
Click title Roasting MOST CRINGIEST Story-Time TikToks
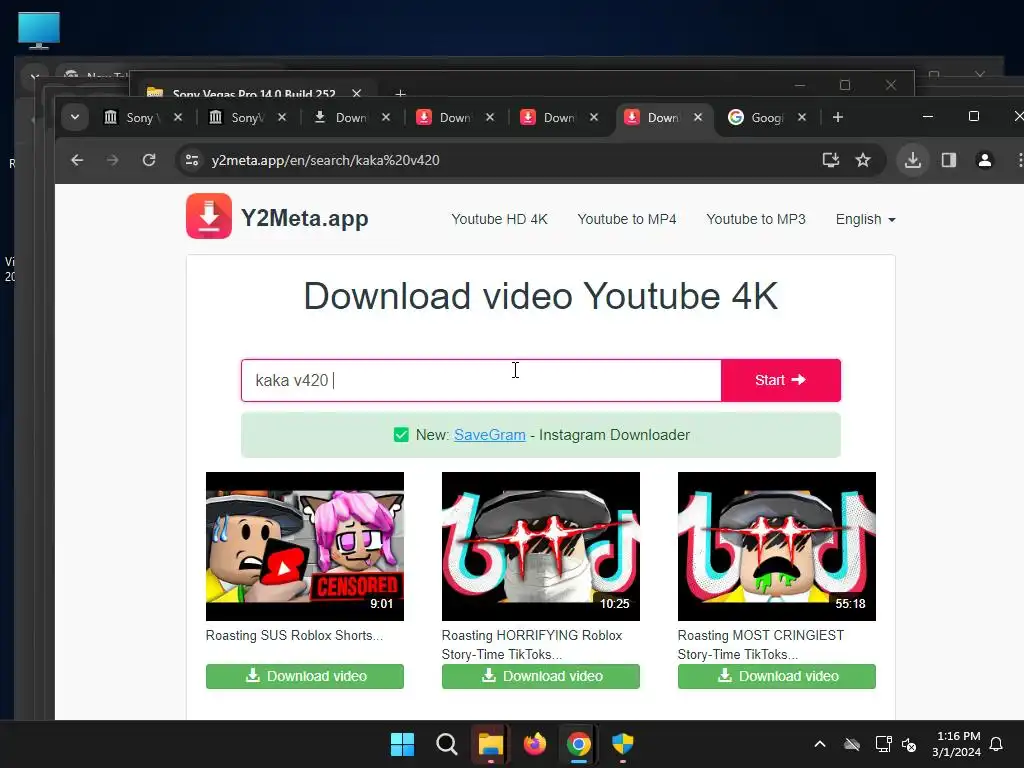(761, 645)
